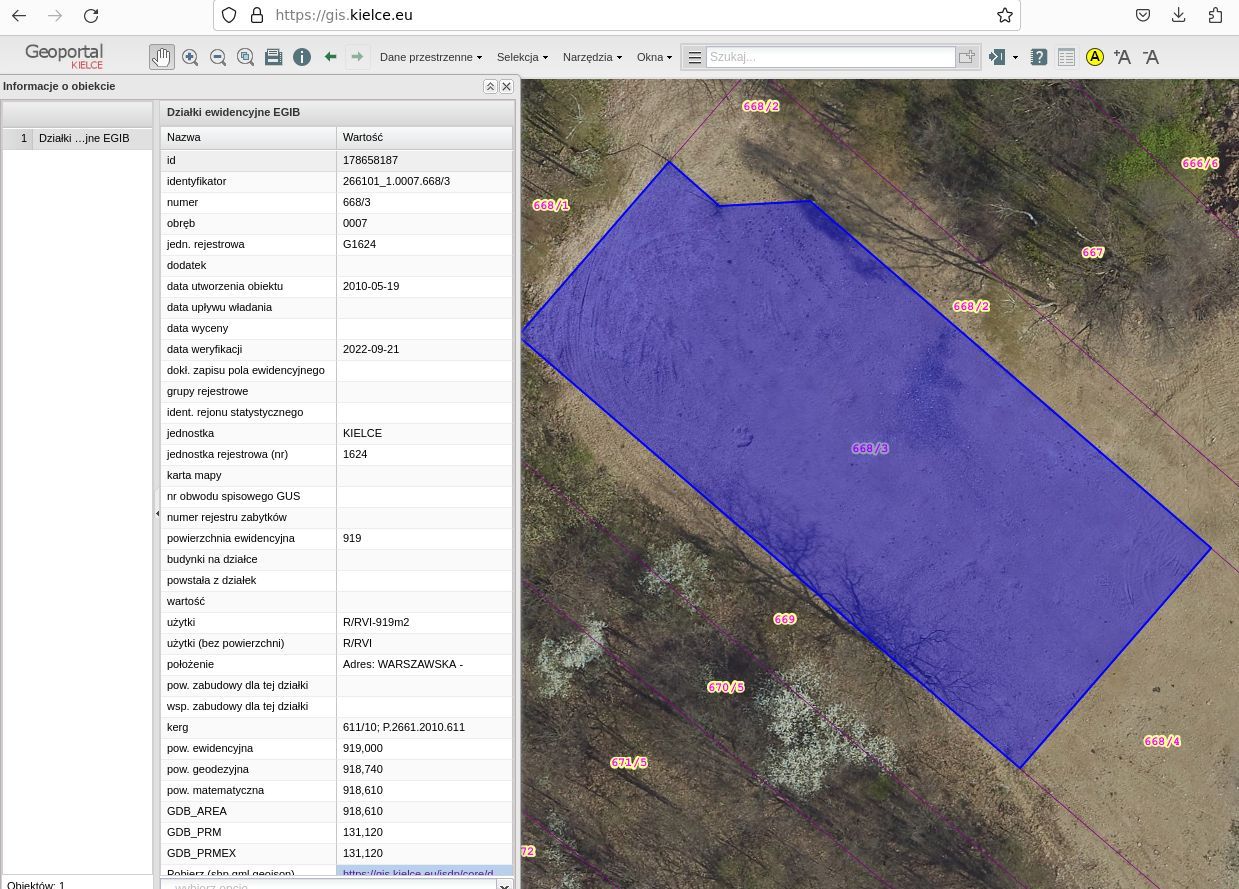Bookmark this page with star icon
The width and height of the screenshot is (1239, 889).
point(1005,15)
